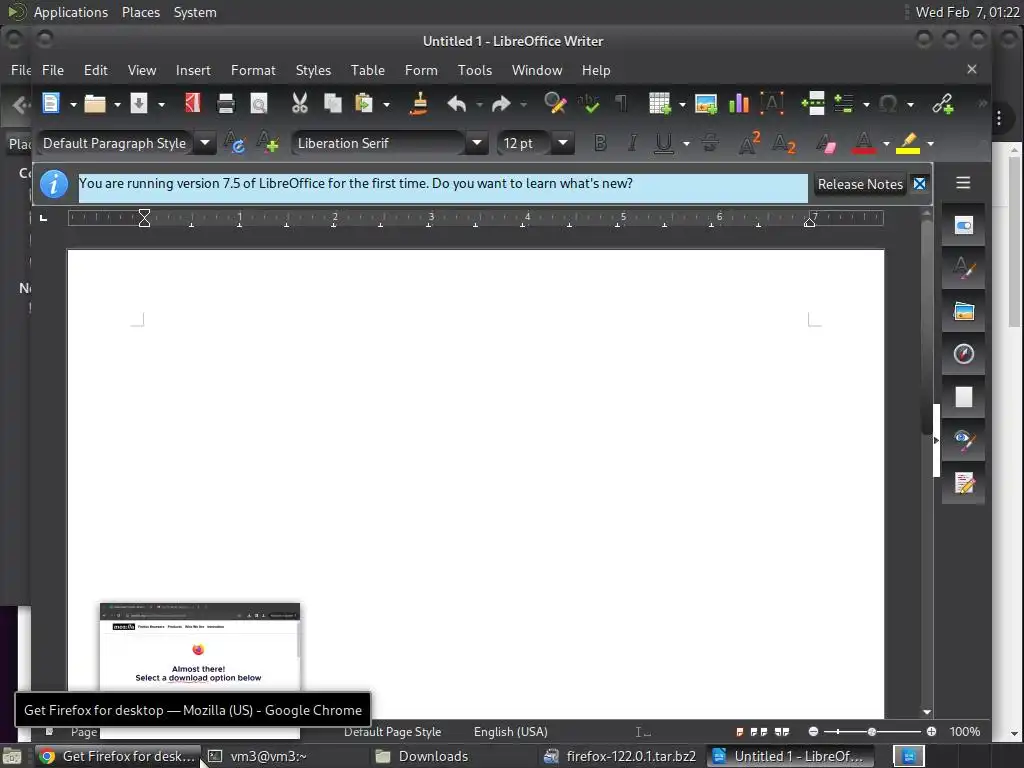Toggle Strikethrough formatting
This screenshot has height=768, width=1024.
pos(710,143)
